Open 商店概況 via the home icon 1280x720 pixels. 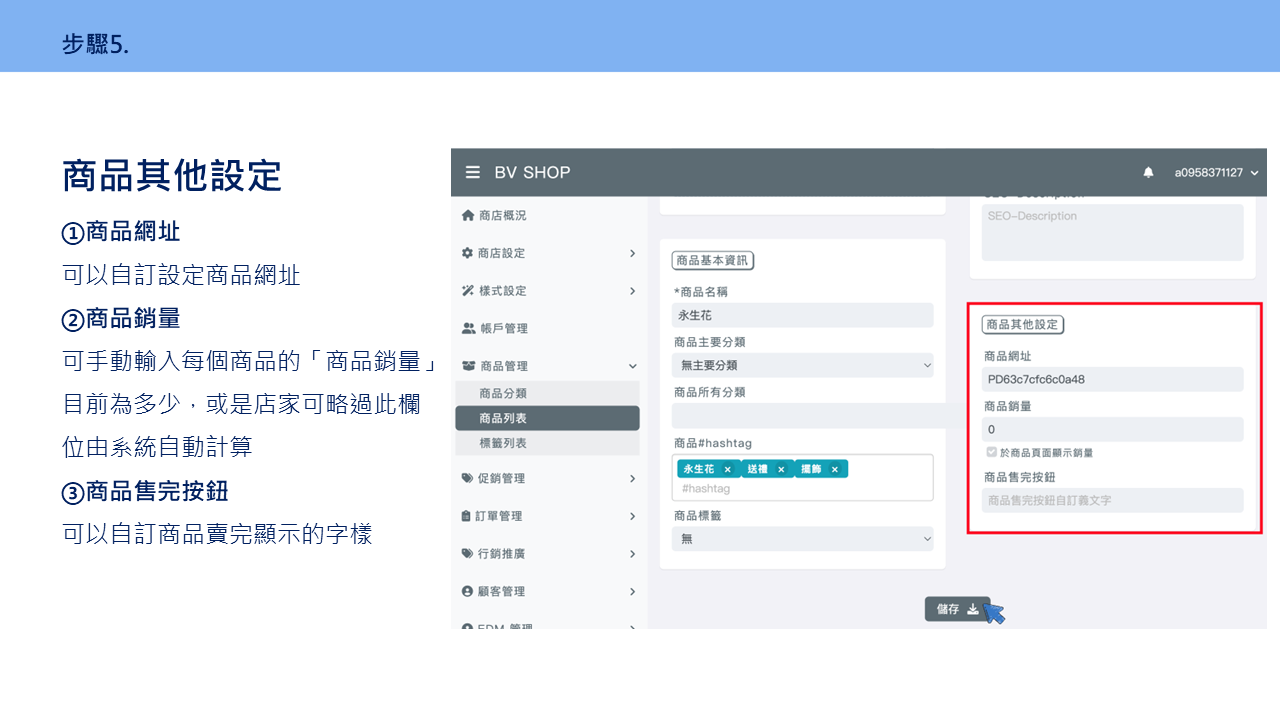coord(468,215)
